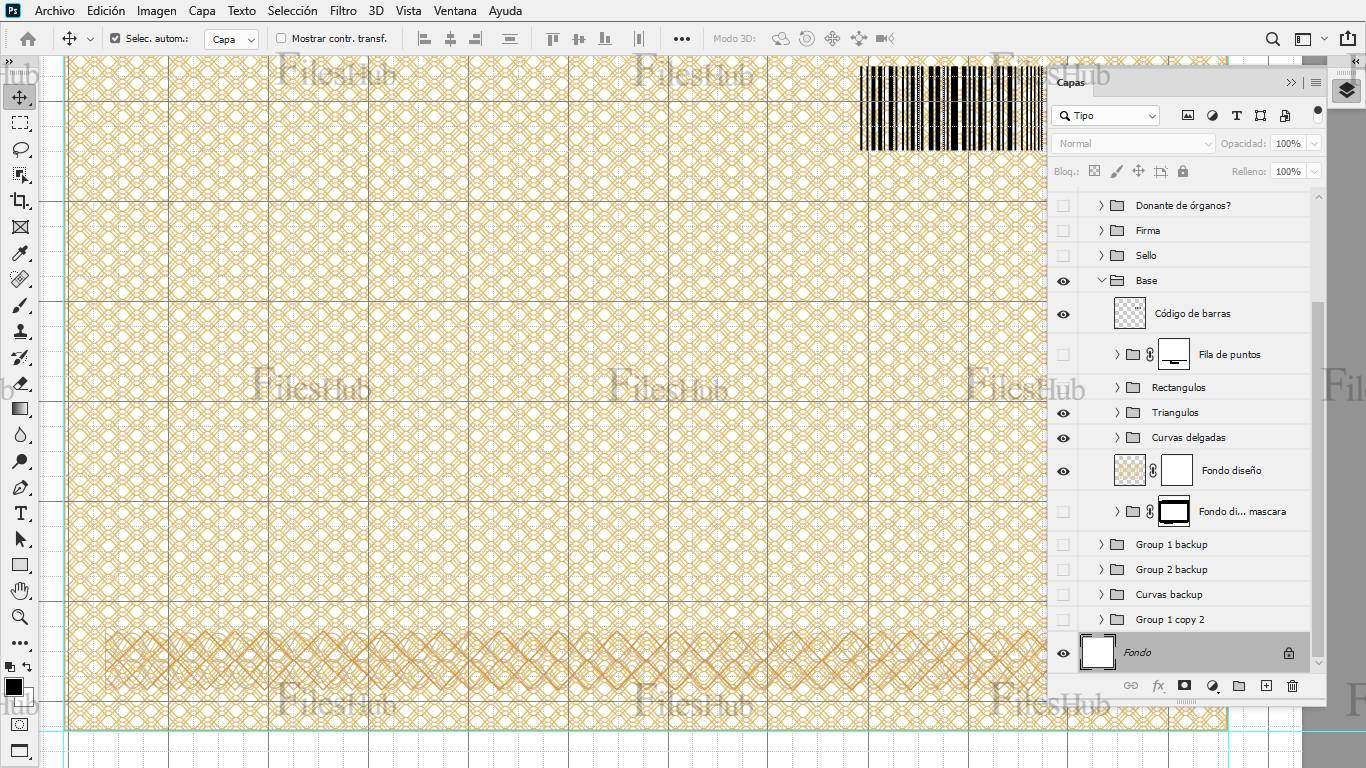
Task: Select the Eyedropper tool
Action: (19, 254)
